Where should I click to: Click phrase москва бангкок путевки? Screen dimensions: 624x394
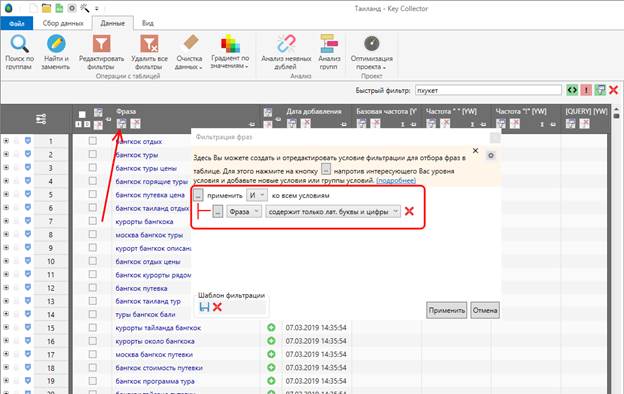(154, 354)
